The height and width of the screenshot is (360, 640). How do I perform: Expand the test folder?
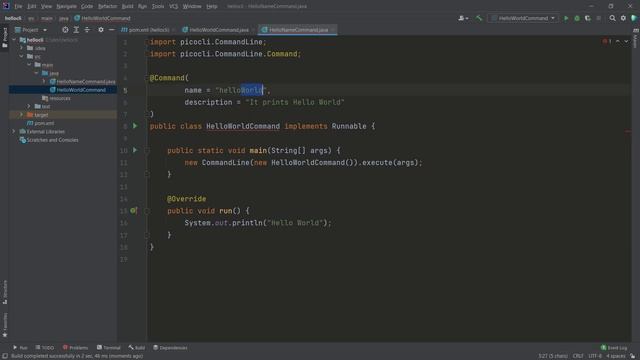pyautogui.click(x=29, y=107)
